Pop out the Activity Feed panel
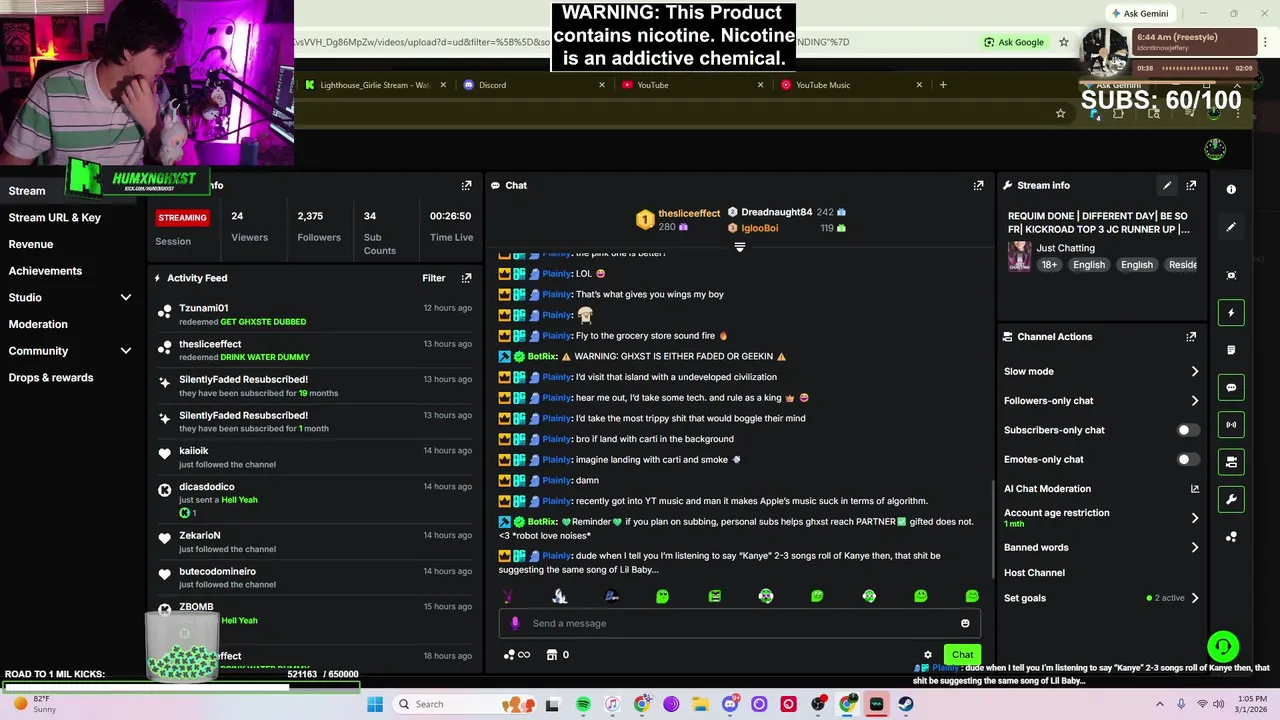This screenshot has height=720, width=1280. pyautogui.click(x=466, y=278)
